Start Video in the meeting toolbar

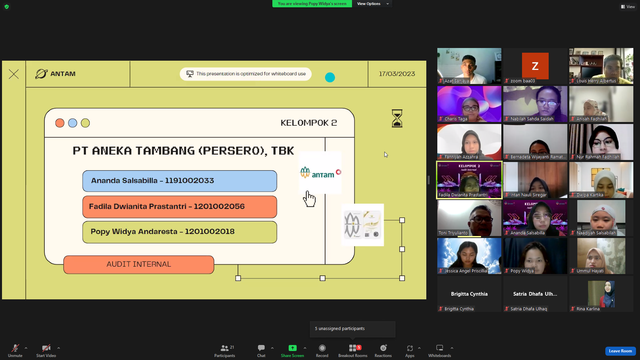[x=46, y=350]
